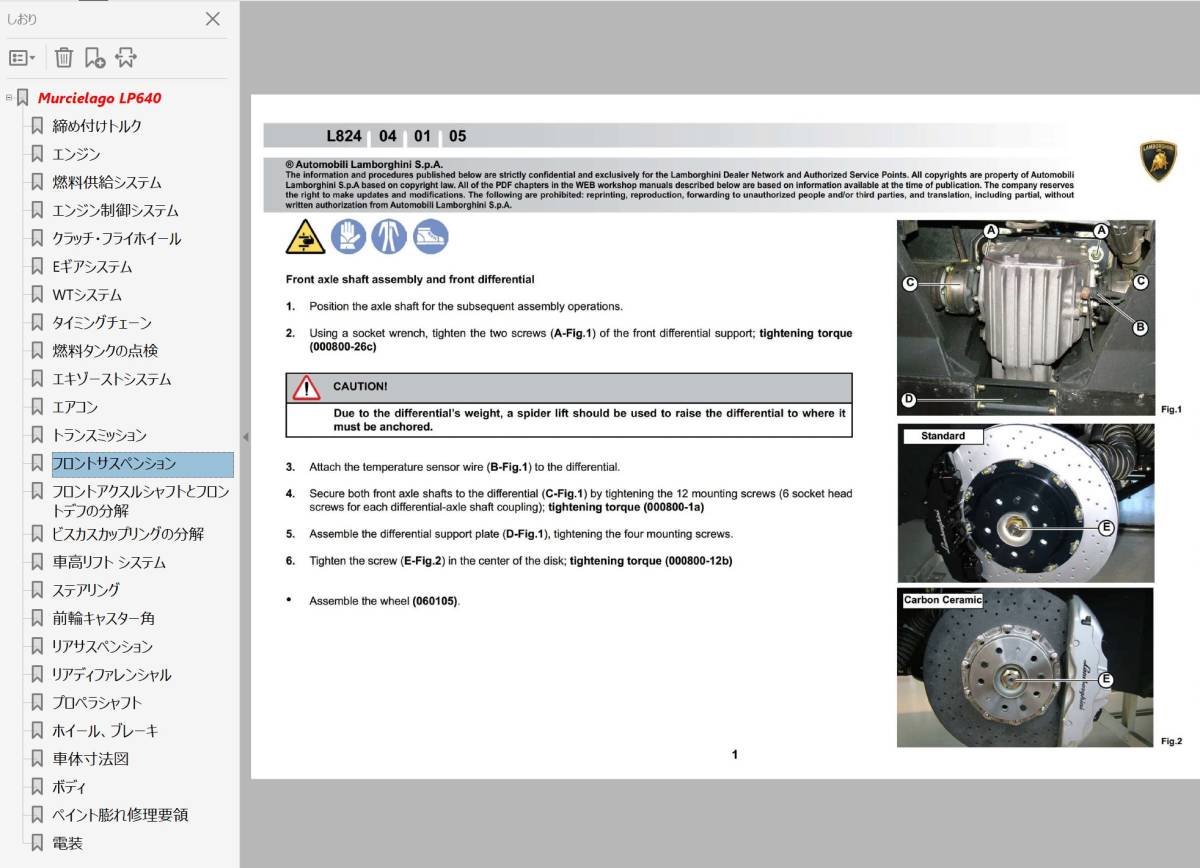This screenshot has height=868, width=1200.
Task: Click the wheel reference (060105)
Action: tap(435, 601)
